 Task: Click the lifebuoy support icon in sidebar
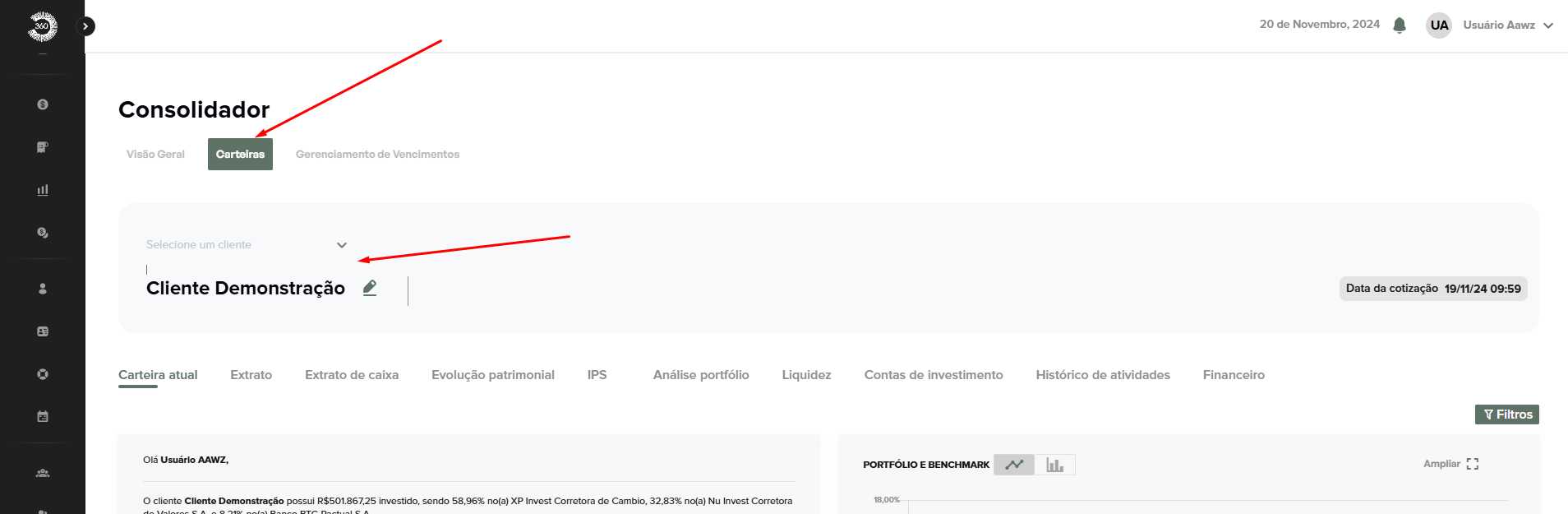(x=43, y=374)
